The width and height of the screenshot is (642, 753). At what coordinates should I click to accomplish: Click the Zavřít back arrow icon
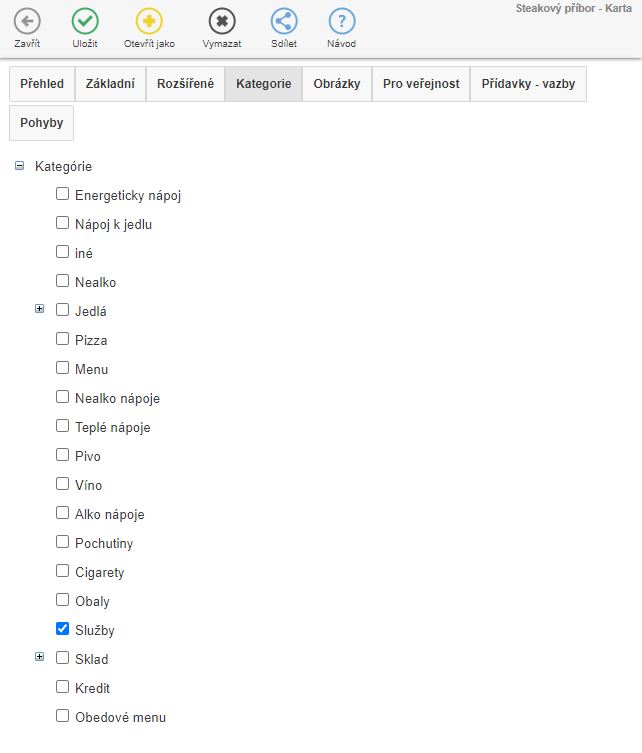[27, 21]
